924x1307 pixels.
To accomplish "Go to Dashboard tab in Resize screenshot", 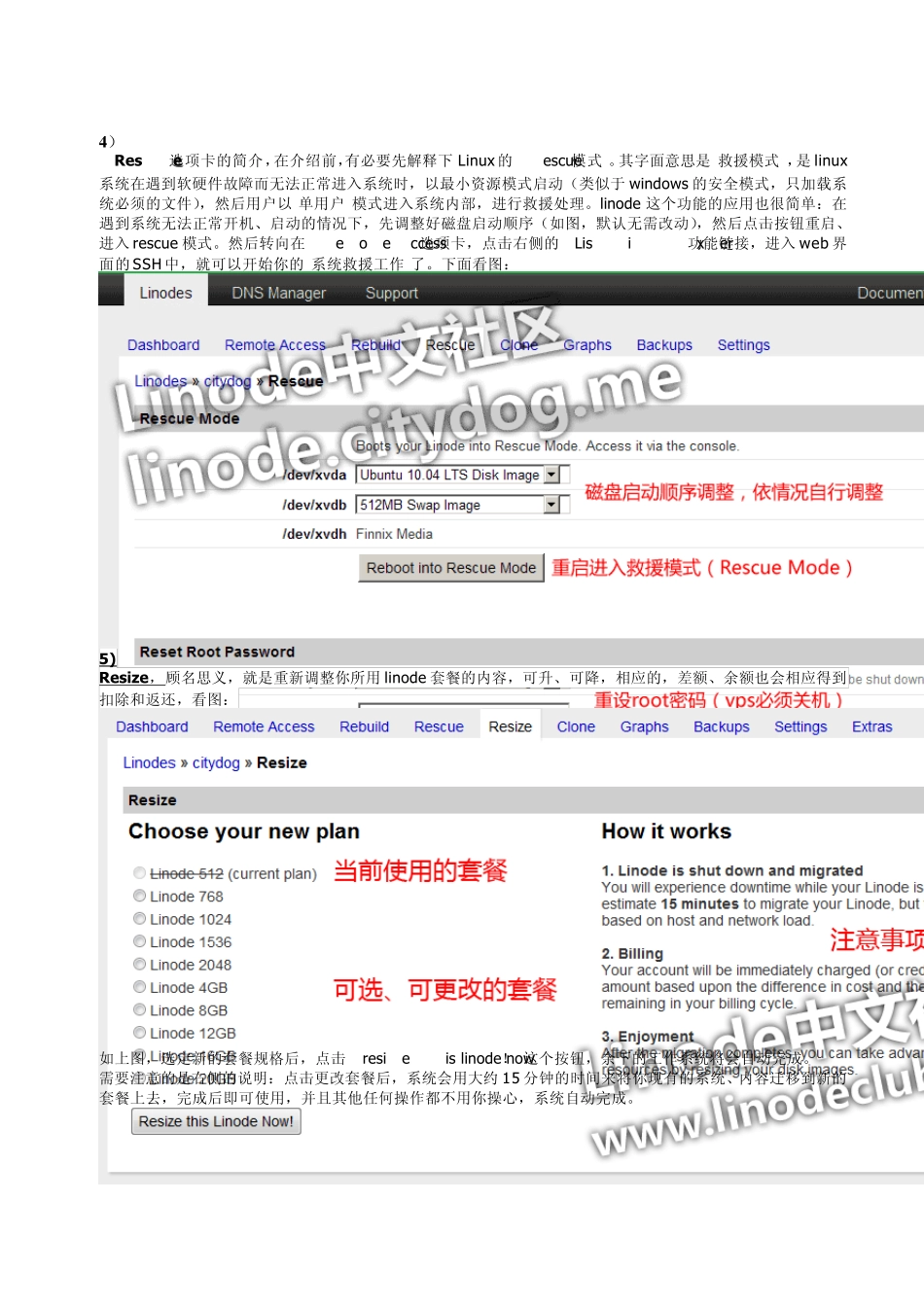I will [152, 726].
